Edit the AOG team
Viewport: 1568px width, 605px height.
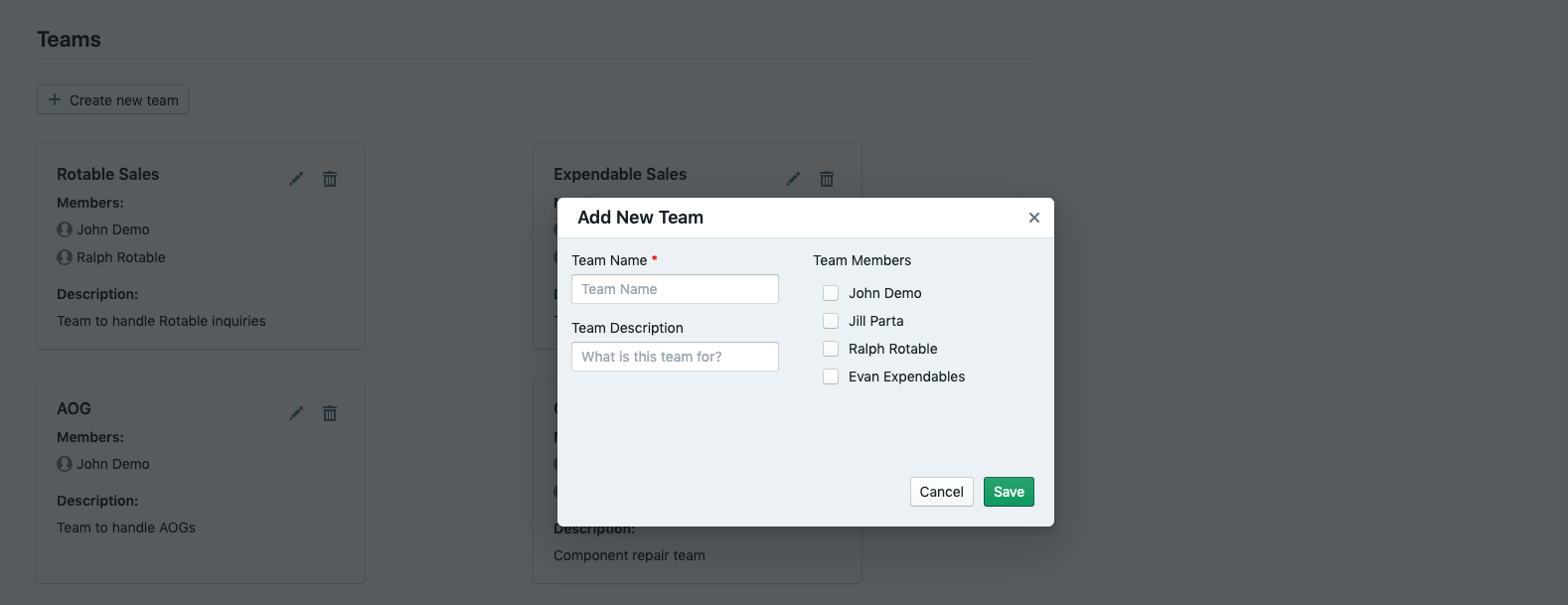click(296, 413)
